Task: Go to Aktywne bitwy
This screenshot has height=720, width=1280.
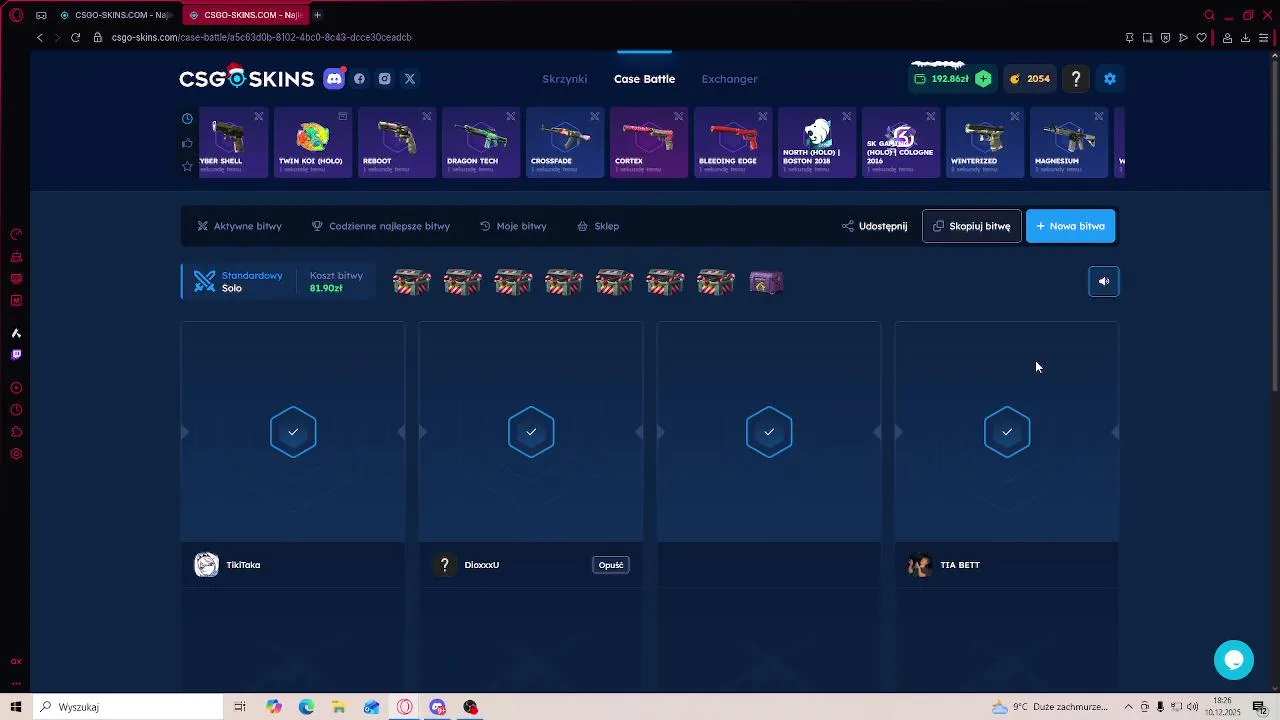Action: [239, 226]
